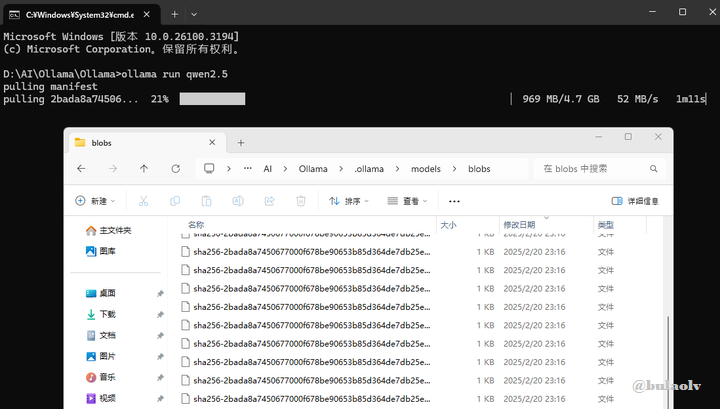Click download progress bar in terminal
Viewport: 720px width, 409px height.
(x=212, y=99)
